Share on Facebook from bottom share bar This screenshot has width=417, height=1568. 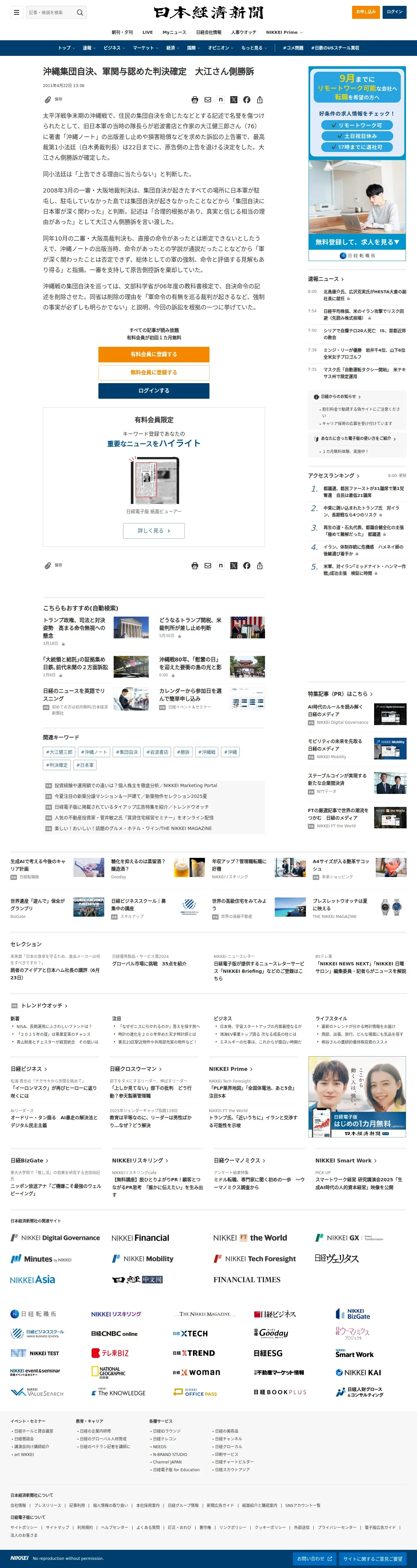pyautogui.click(x=246, y=566)
